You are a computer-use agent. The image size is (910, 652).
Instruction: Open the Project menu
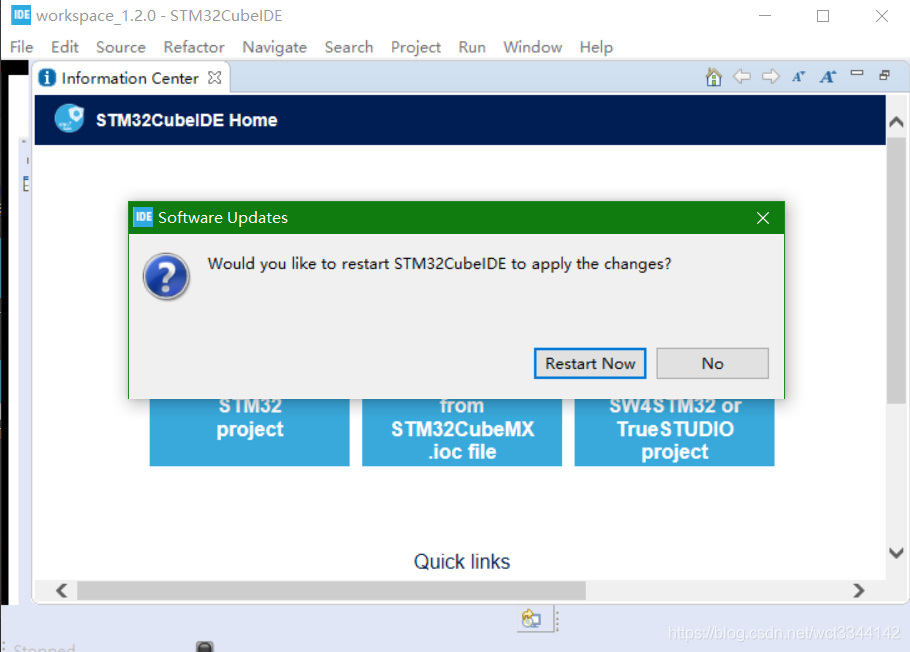click(416, 47)
